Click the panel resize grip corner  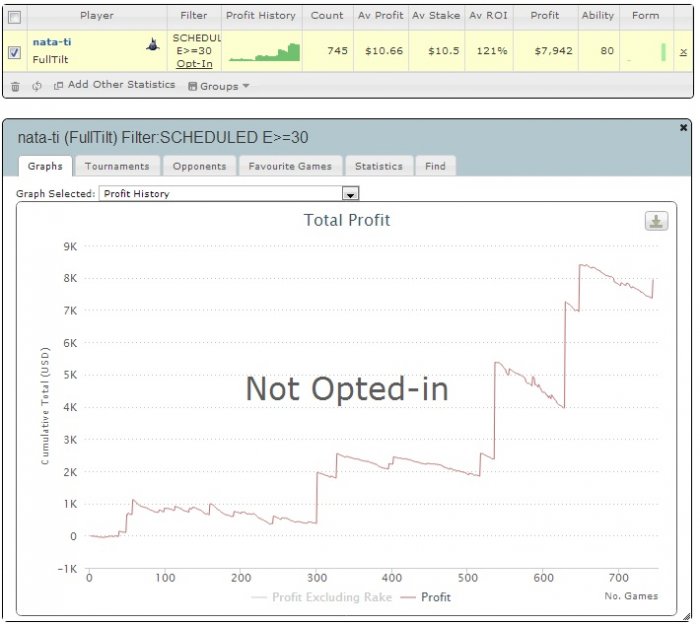coord(686,616)
